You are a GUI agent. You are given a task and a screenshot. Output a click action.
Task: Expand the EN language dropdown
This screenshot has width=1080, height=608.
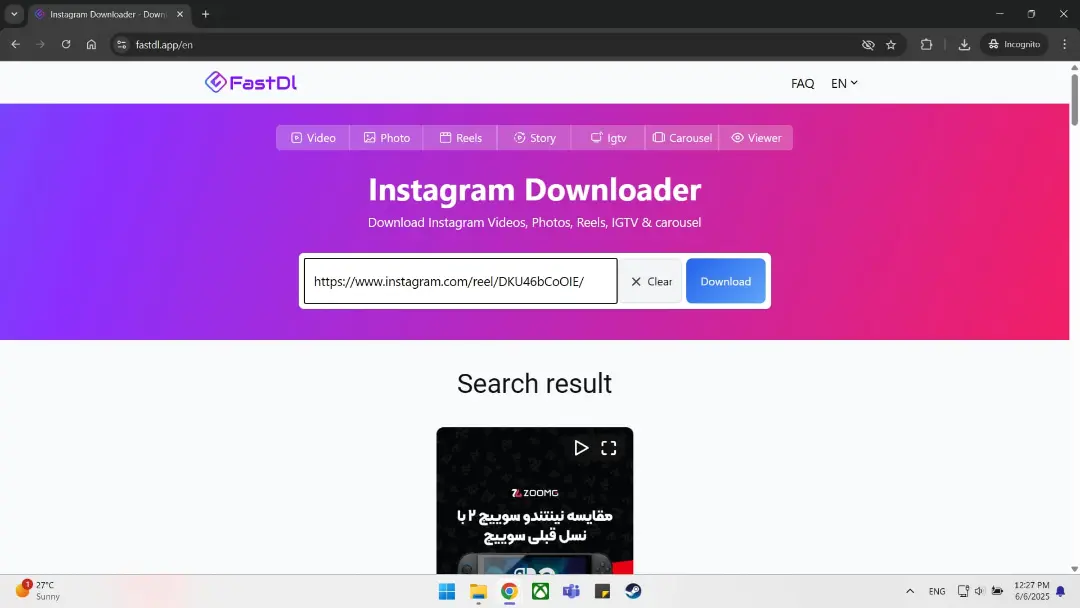tap(844, 83)
